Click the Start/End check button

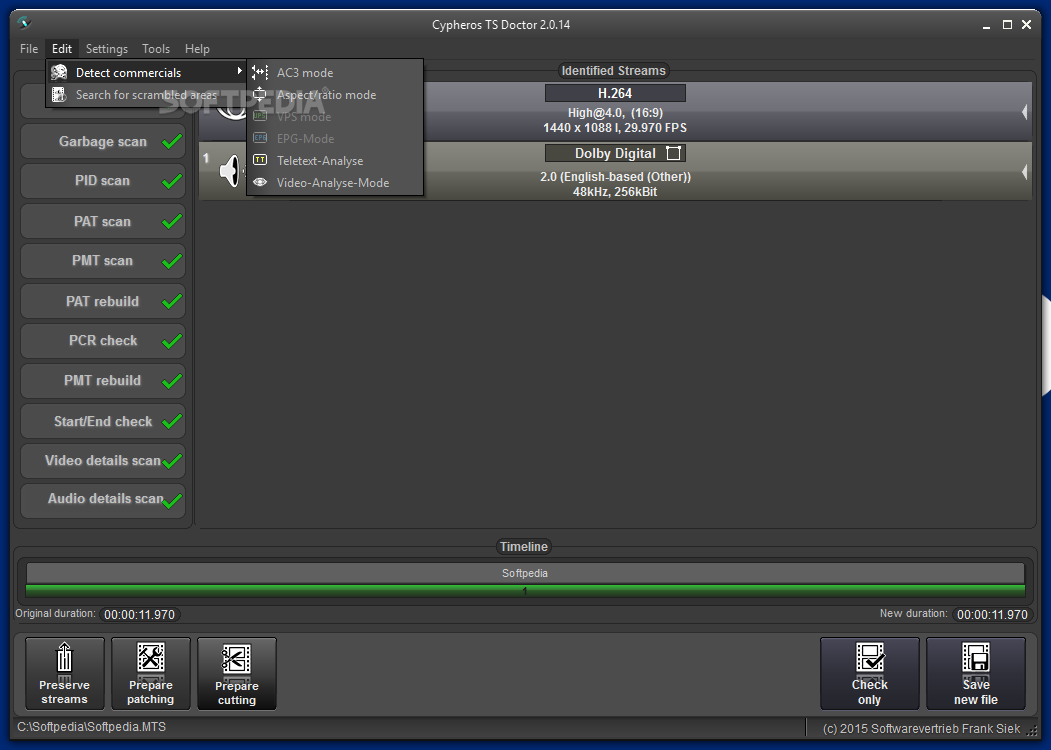pyautogui.click(x=103, y=421)
